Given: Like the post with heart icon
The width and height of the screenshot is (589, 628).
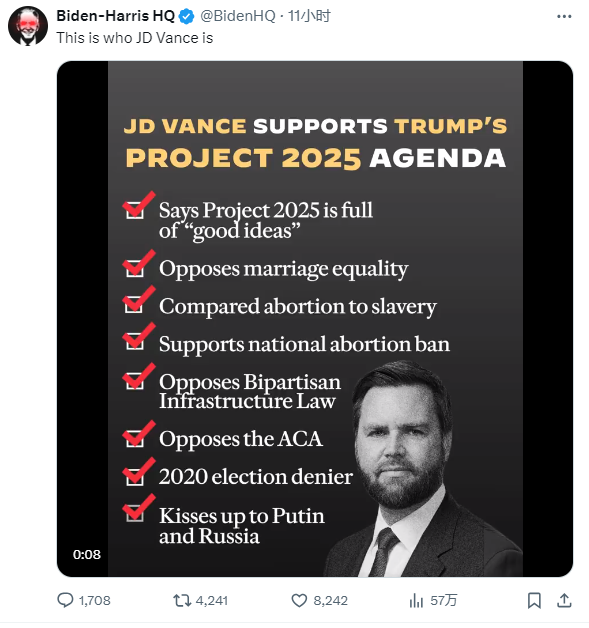Looking at the screenshot, I should click(x=299, y=600).
